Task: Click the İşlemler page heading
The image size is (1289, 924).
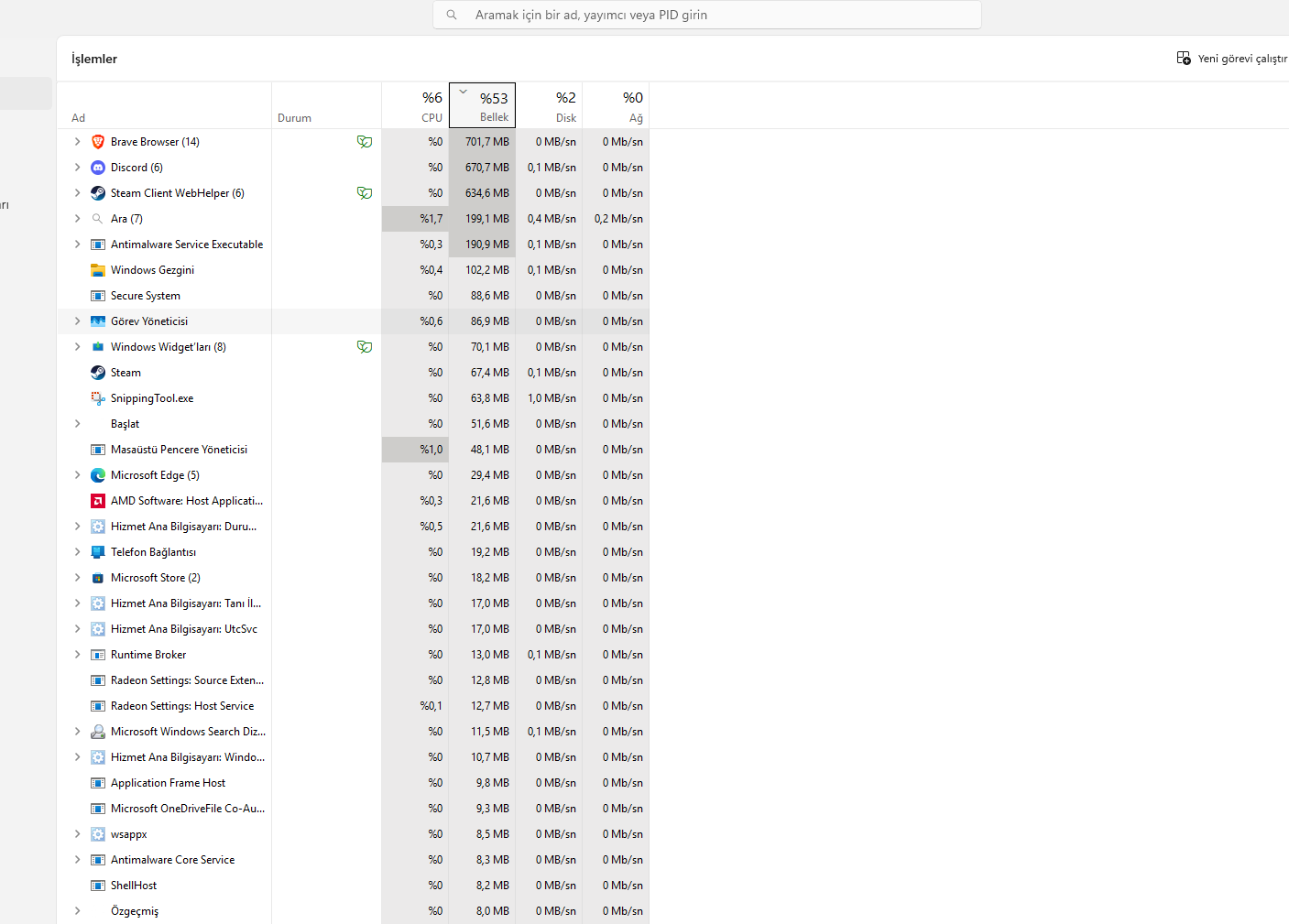Action: tap(94, 59)
